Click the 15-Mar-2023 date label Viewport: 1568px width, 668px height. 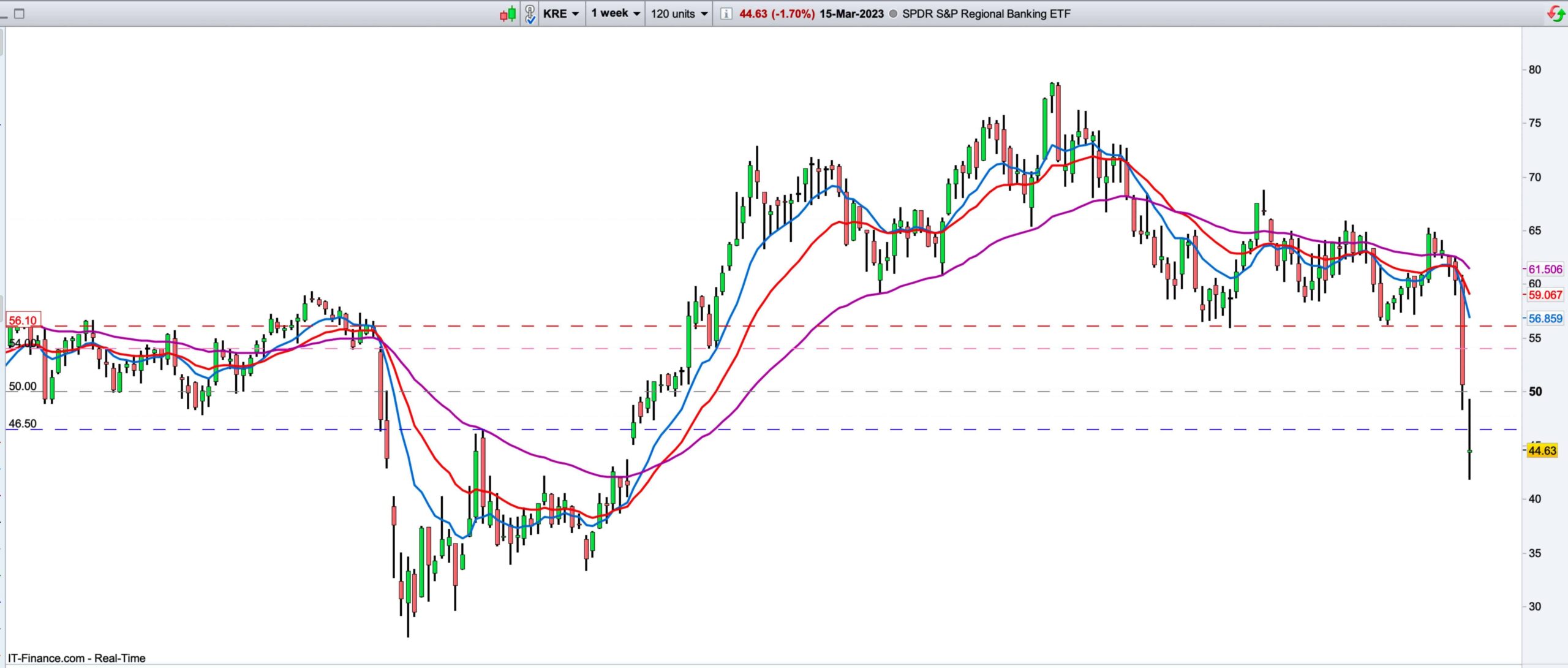[851, 13]
